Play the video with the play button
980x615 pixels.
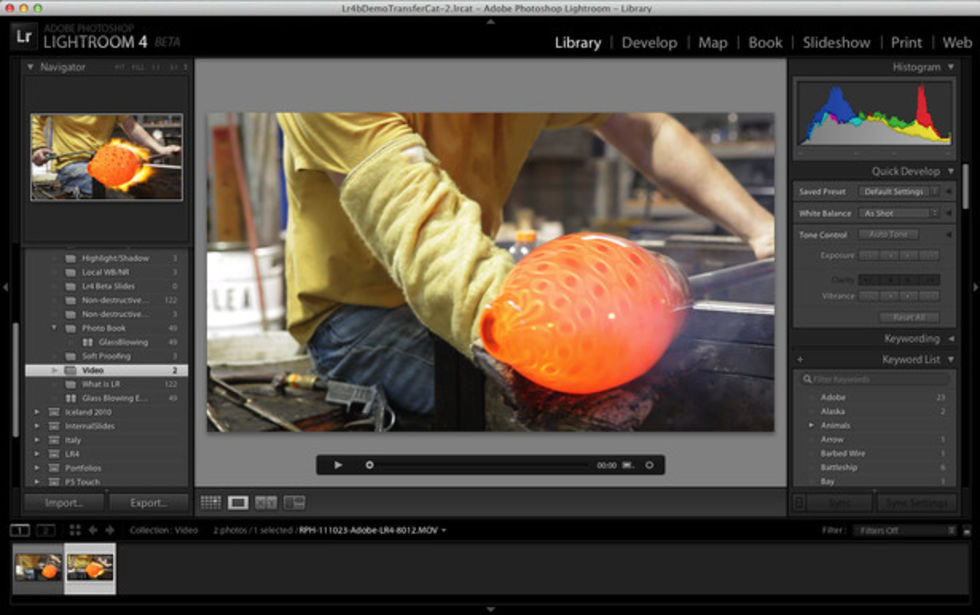(x=338, y=465)
